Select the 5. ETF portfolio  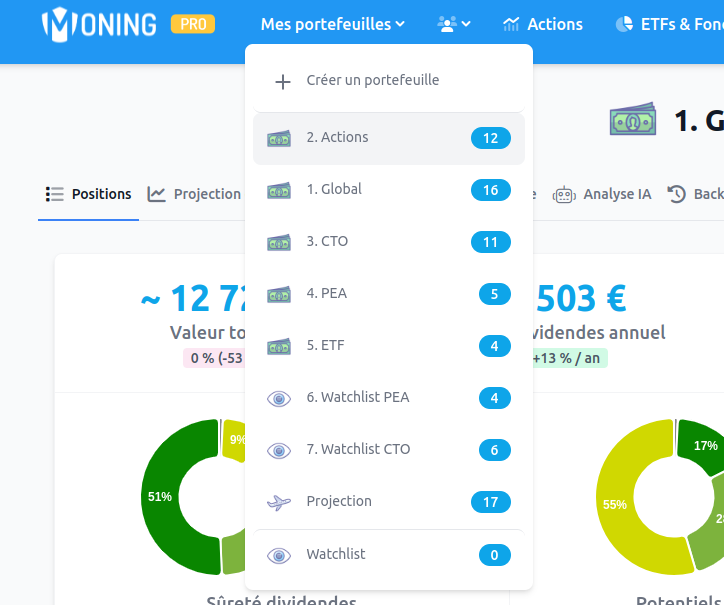point(389,346)
